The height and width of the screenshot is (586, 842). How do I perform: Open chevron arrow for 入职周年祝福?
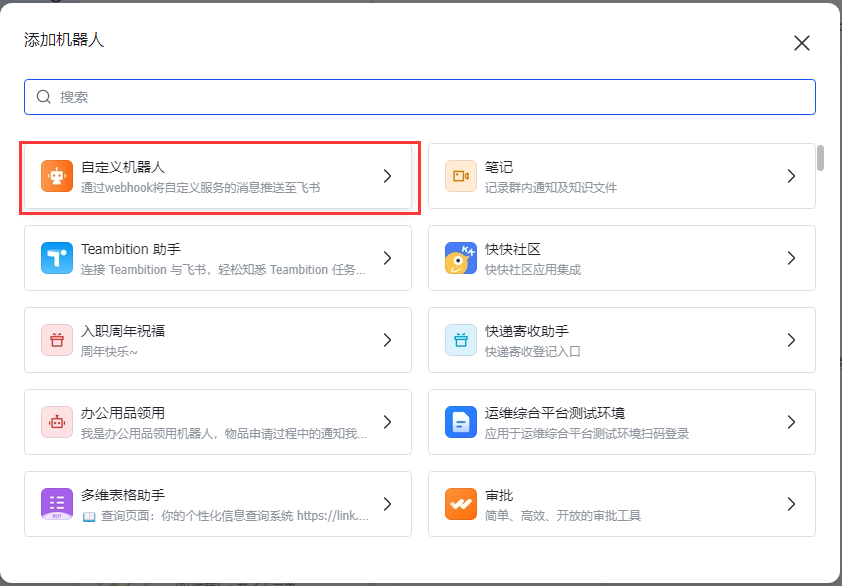click(387, 340)
